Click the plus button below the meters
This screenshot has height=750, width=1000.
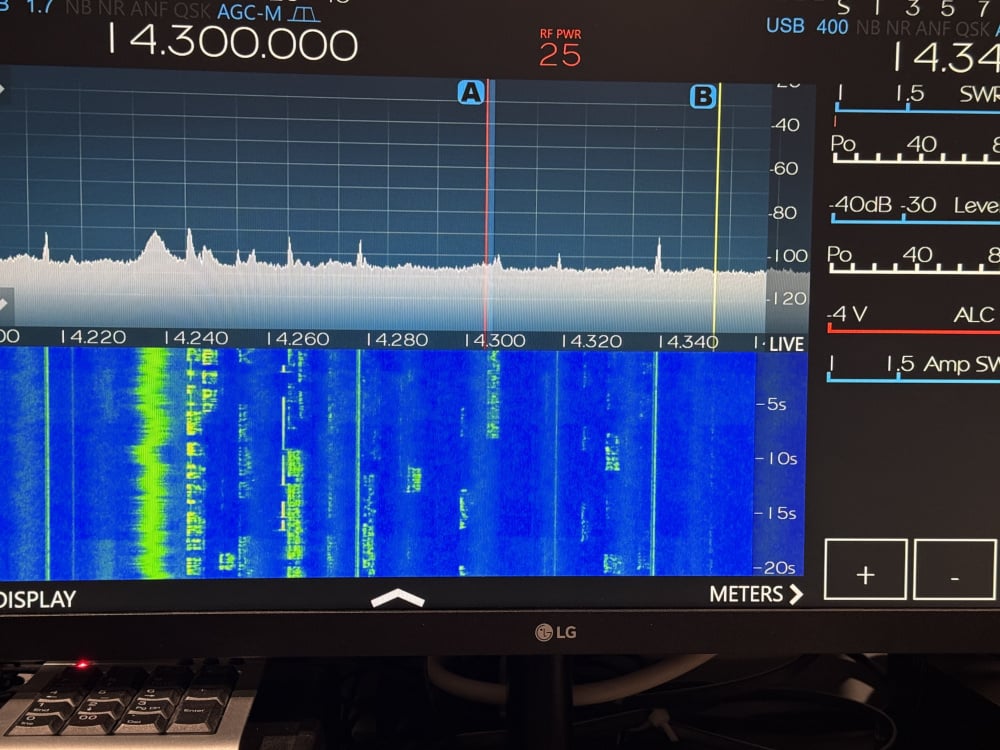coord(865,570)
